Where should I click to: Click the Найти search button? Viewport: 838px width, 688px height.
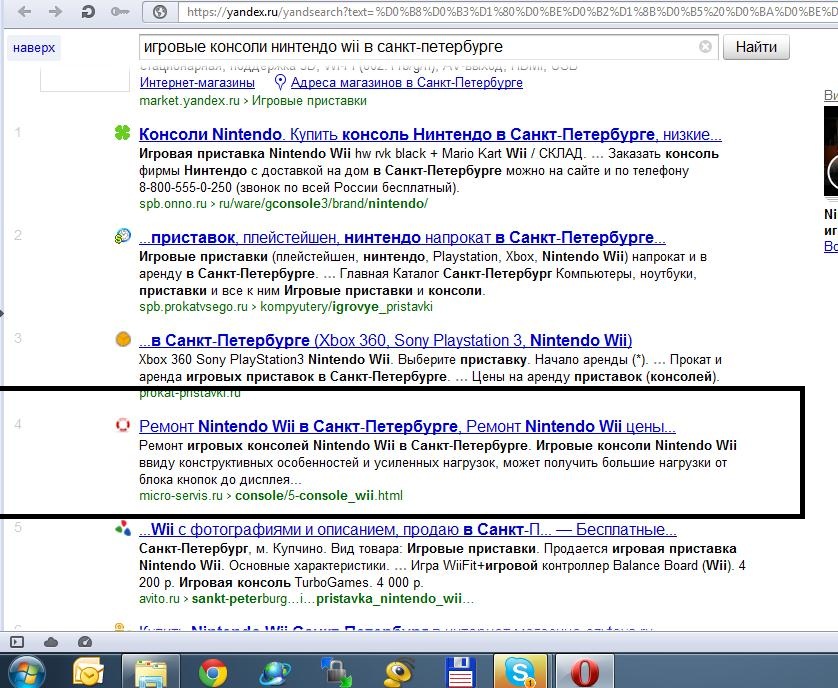point(756,47)
